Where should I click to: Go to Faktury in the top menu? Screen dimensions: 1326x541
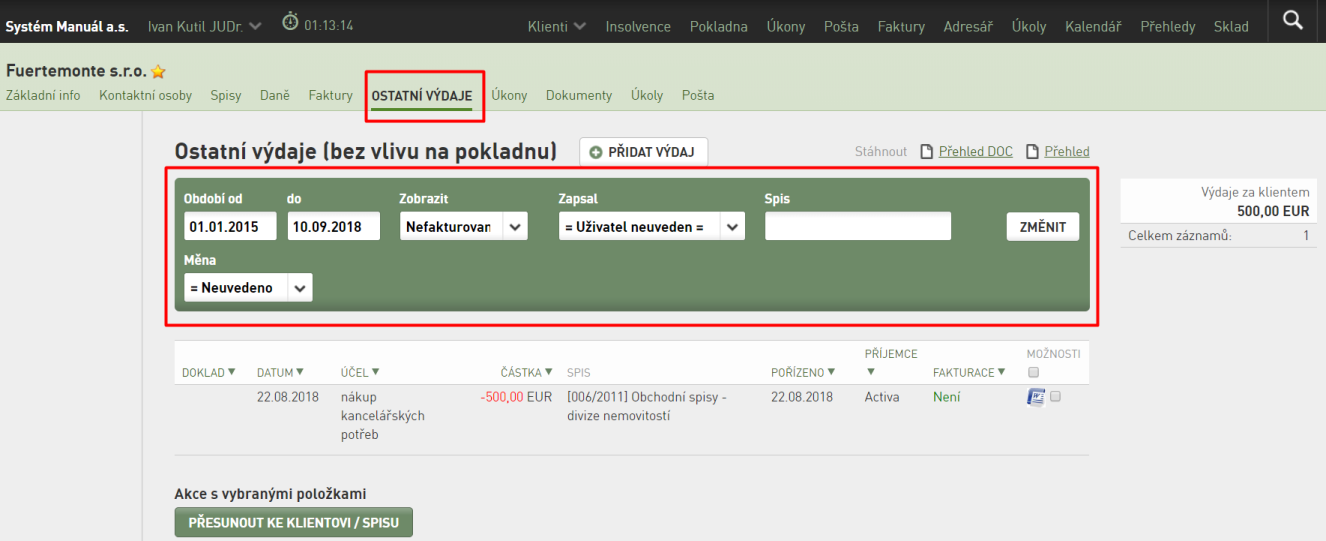[x=901, y=27]
